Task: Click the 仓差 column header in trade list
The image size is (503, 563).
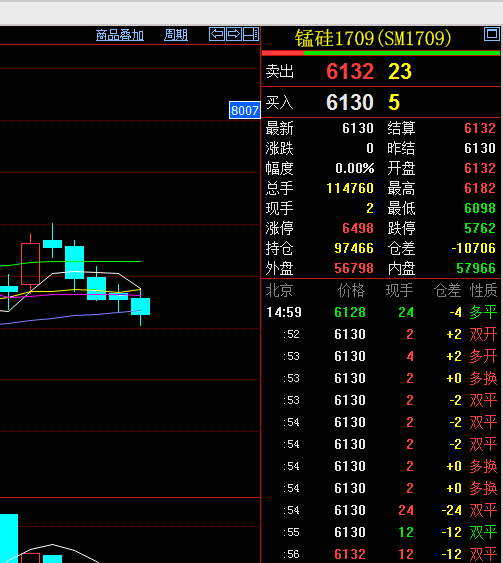Action: pos(447,290)
